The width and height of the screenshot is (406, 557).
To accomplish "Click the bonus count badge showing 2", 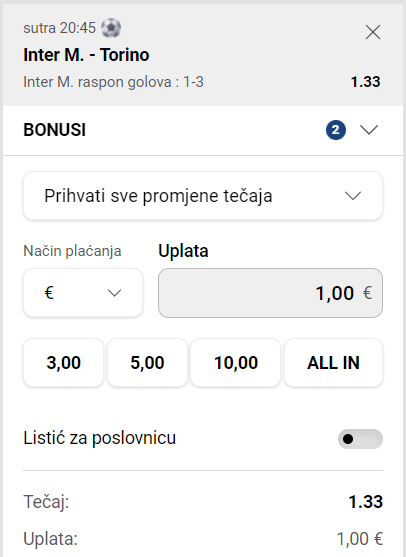I will (x=336, y=130).
